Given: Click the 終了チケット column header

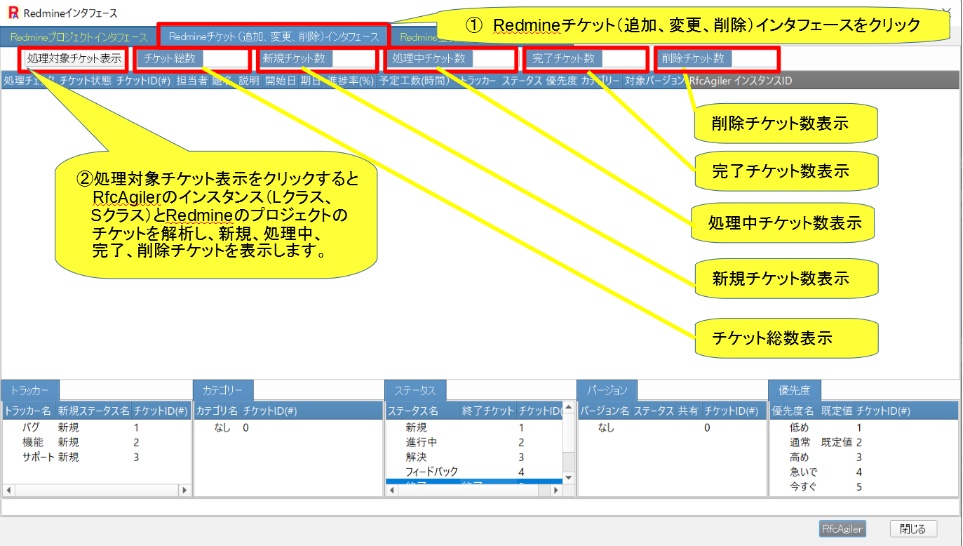Looking at the screenshot, I should click(x=488, y=411).
